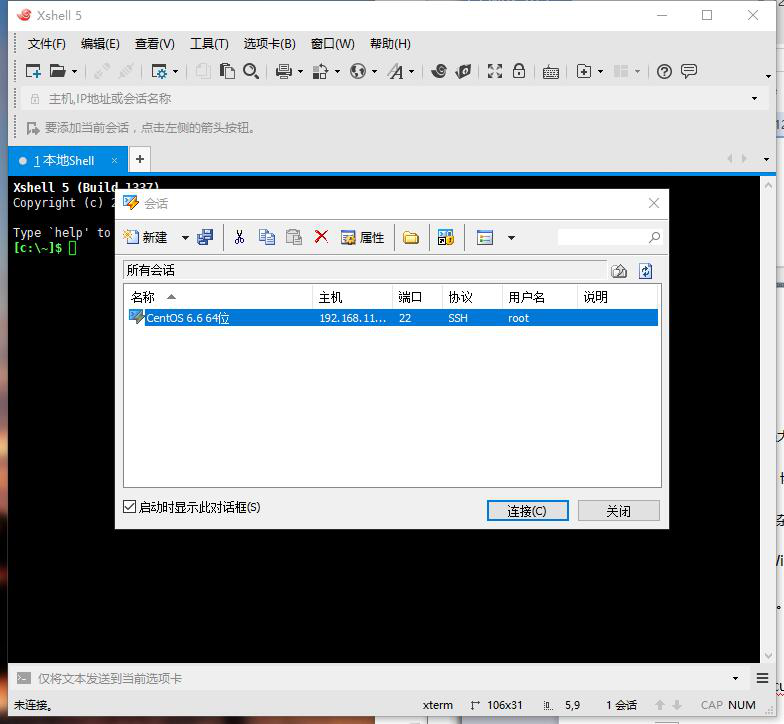Click the Cut scissors icon in Sessions dialog
The image size is (784, 724).
click(240, 237)
